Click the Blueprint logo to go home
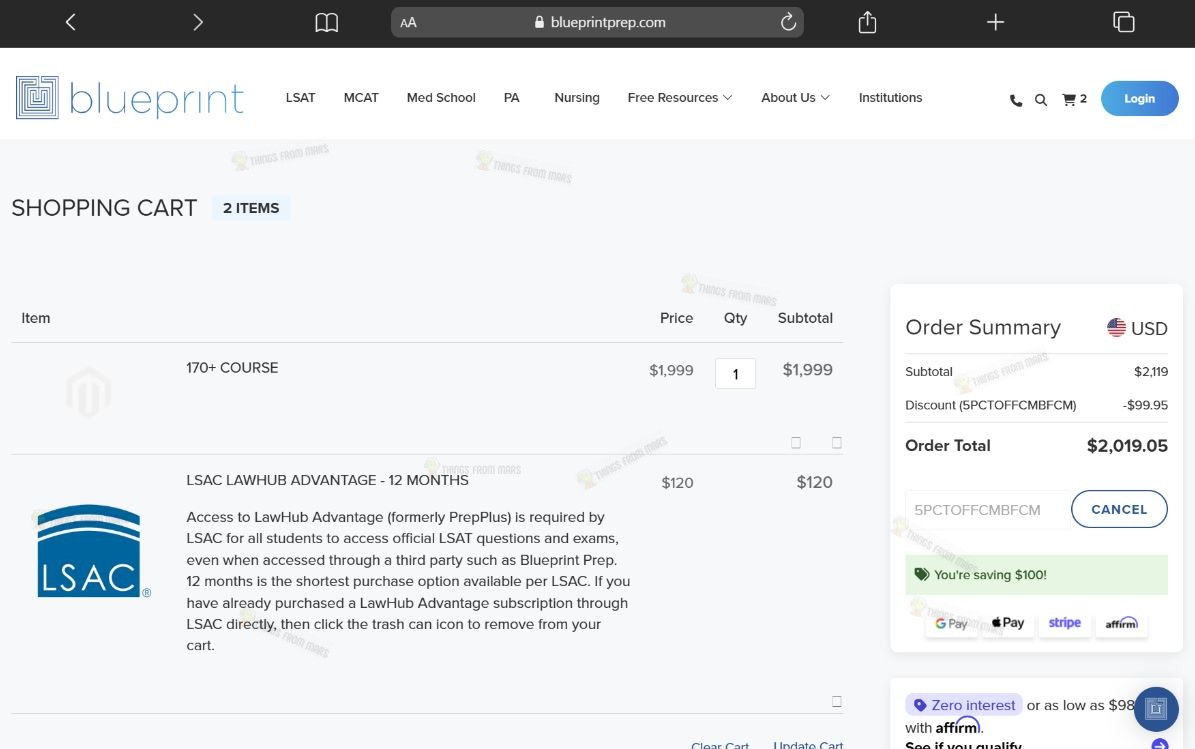Viewport: 1195px width, 749px height. click(130, 98)
